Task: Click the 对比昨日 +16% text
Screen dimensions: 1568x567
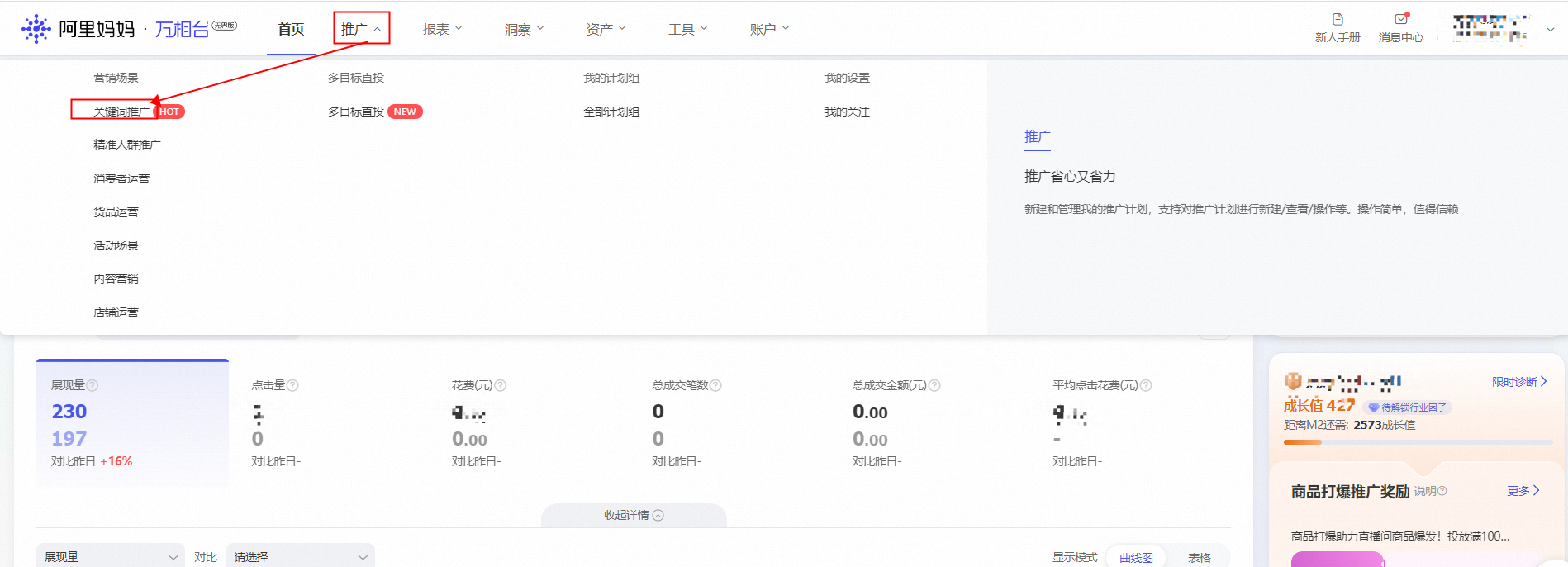Action: tap(92, 461)
